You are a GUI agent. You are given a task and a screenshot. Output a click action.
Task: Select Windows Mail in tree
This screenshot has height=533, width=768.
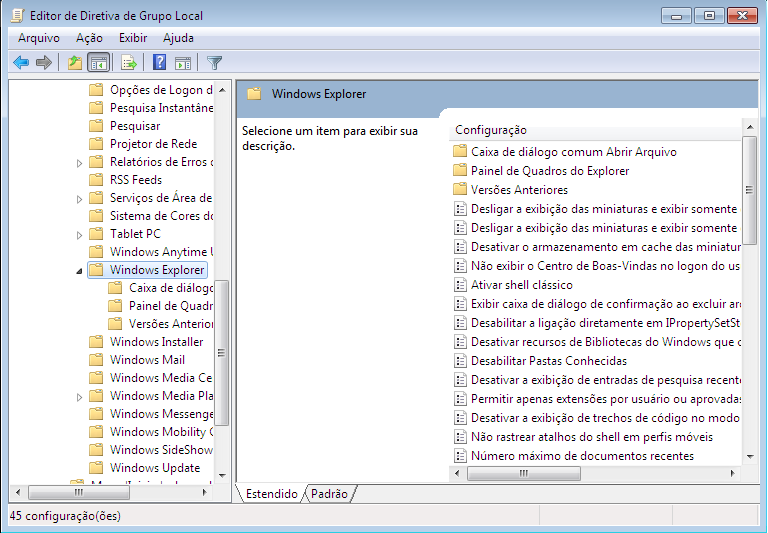click(x=137, y=360)
